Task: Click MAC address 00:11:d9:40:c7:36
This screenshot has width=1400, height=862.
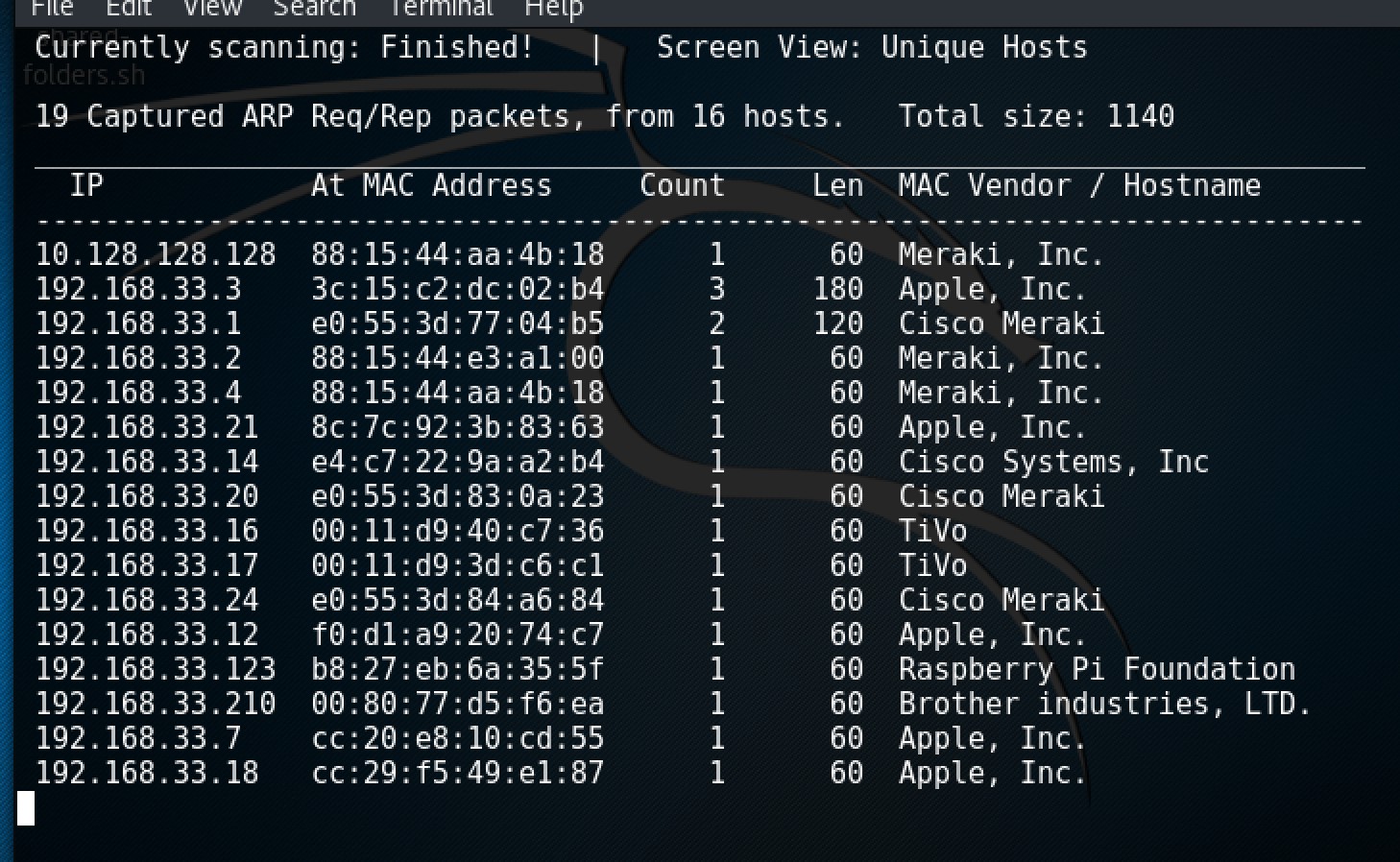Action: pyautogui.click(x=458, y=531)
